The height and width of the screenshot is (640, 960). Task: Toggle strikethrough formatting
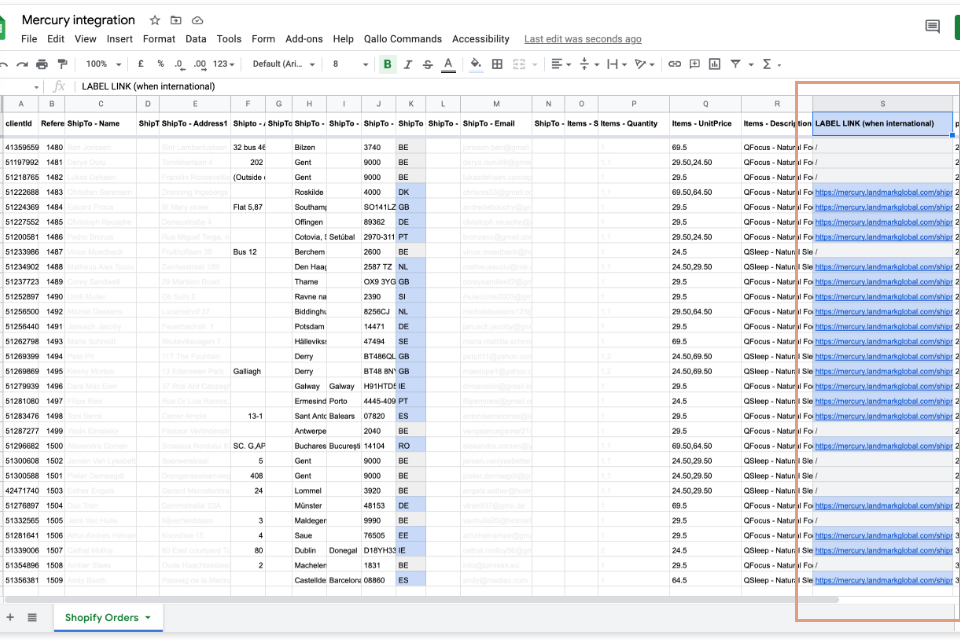tap(428, 64)
